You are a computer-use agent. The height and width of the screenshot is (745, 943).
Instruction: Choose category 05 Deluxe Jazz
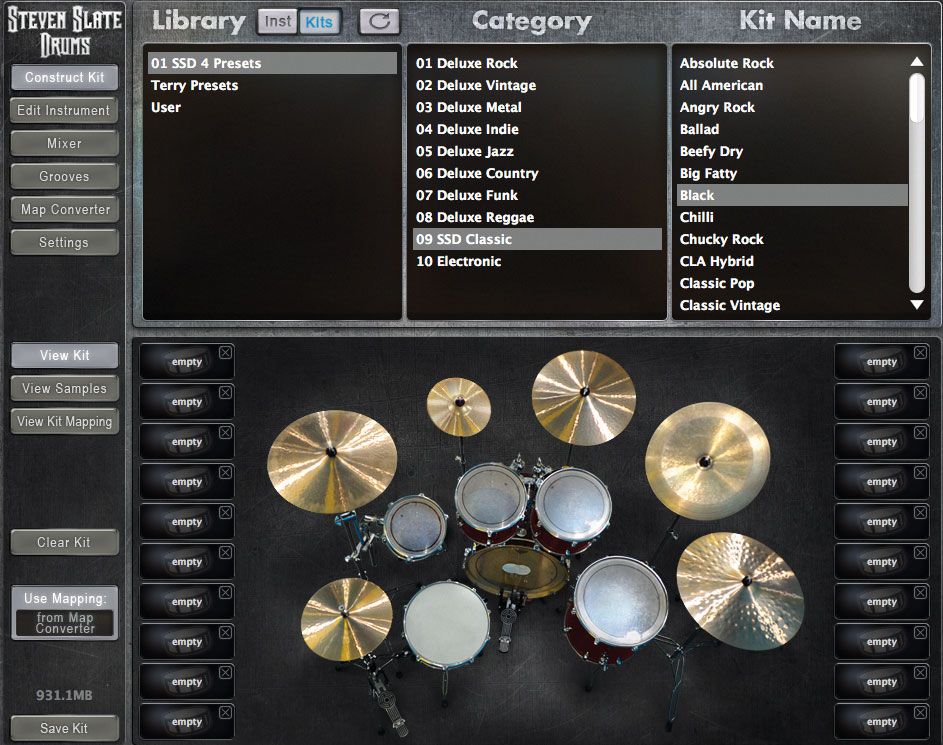click(x=538, y=151)
